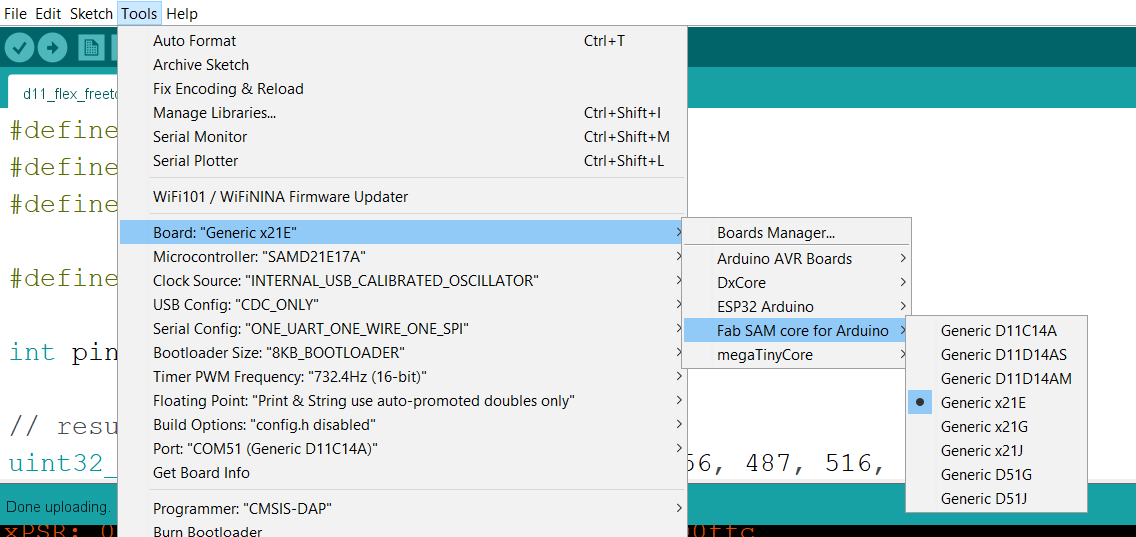Image resolution: width=1136 pixels, height=537 pixels.
Task: Open Manage Libraries...
Action: [x=402, y=113]
